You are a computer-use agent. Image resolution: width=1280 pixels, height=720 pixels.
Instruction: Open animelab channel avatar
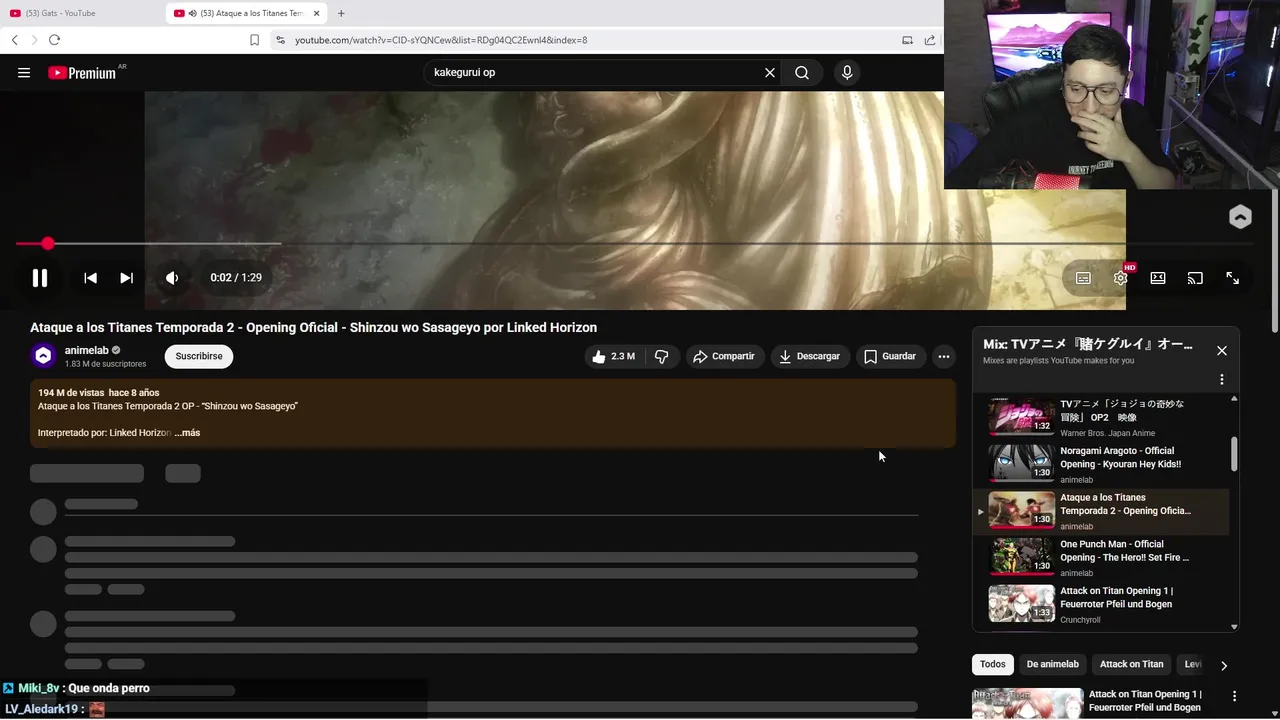43,356
